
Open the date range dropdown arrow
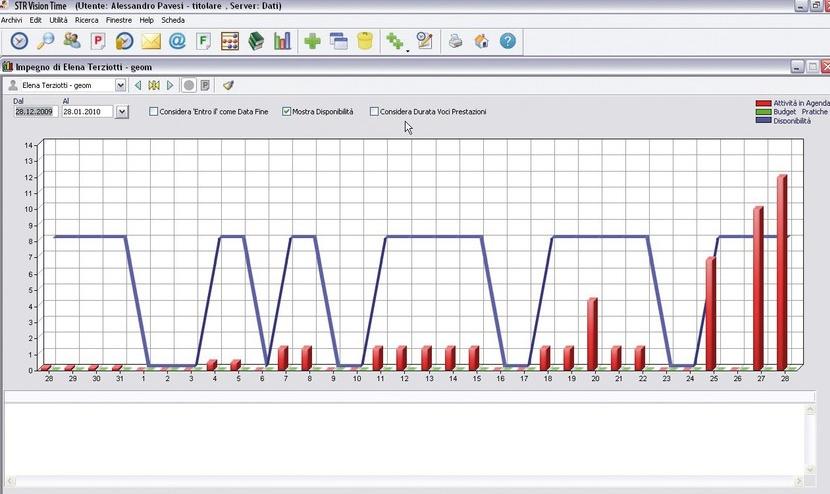tap(122, 112)
